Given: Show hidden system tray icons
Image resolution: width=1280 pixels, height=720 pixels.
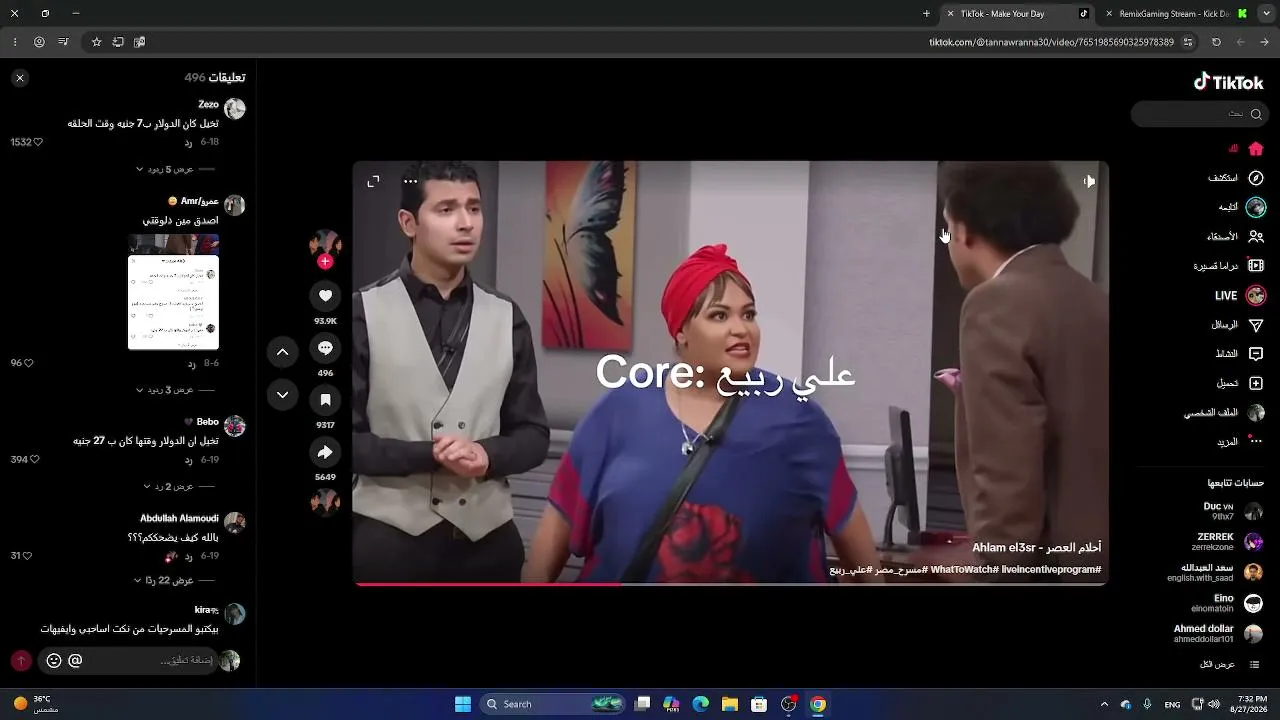Looking at the screenshot, I should tap(1104, 704).
